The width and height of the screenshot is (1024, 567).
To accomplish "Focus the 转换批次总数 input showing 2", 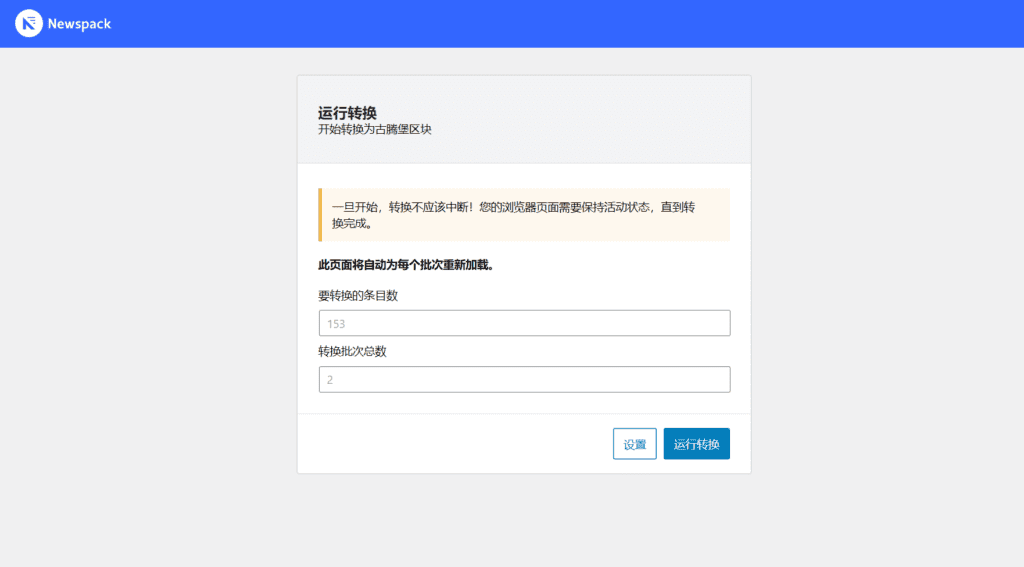I will pos(524,380).
